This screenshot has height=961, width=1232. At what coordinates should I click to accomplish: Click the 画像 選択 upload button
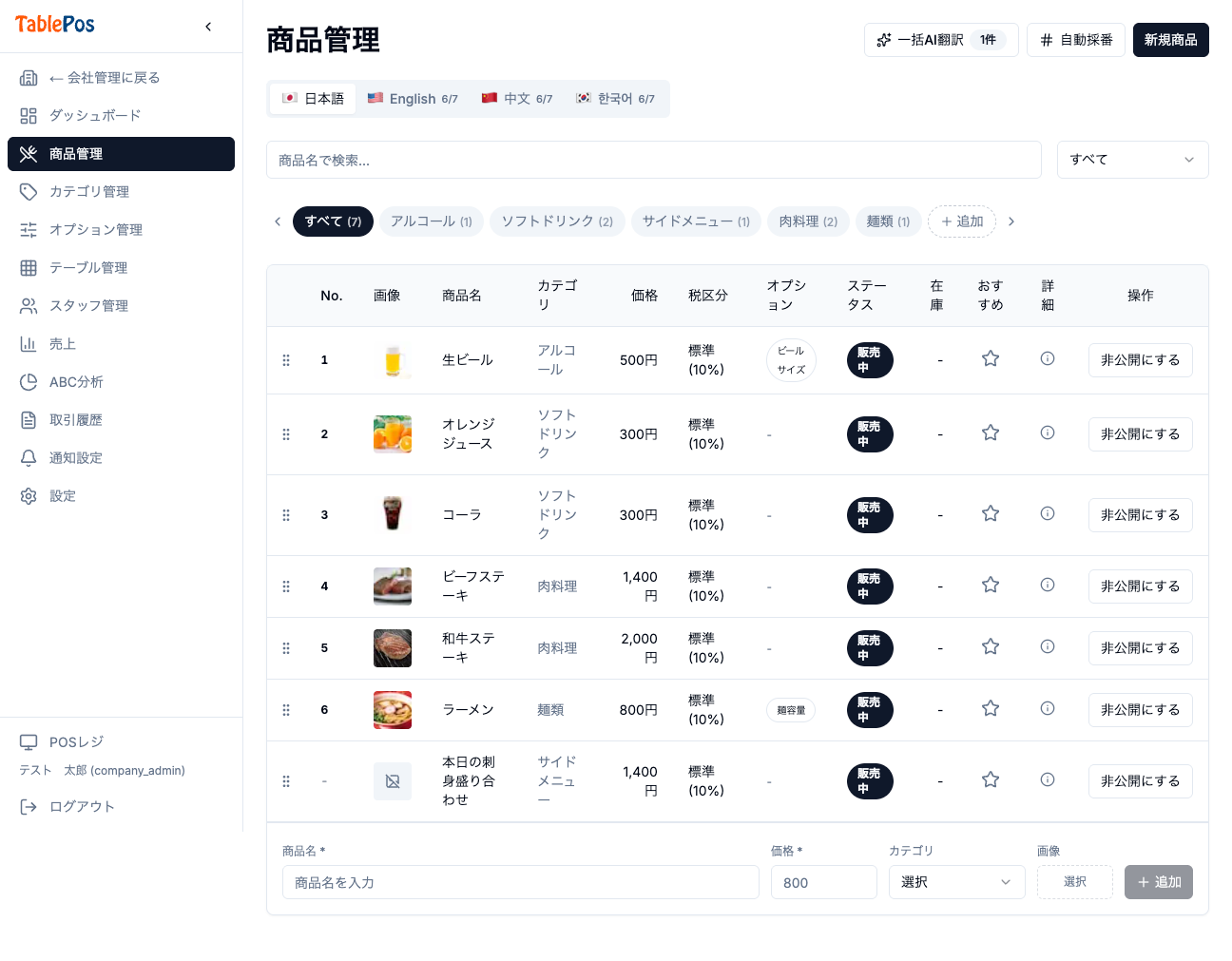(1075, 882)
